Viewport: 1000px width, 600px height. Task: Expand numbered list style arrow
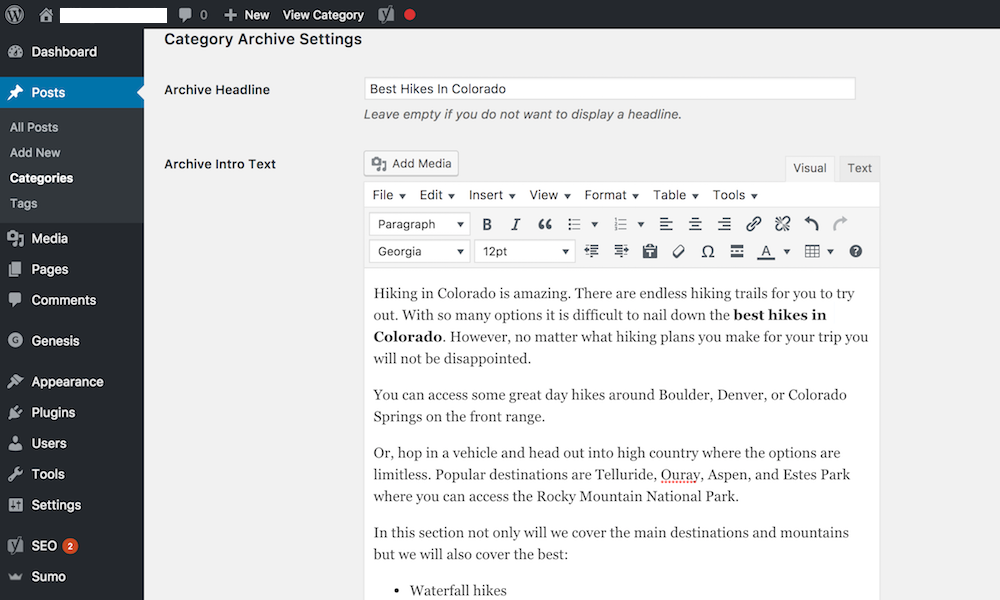pos(641,224)
